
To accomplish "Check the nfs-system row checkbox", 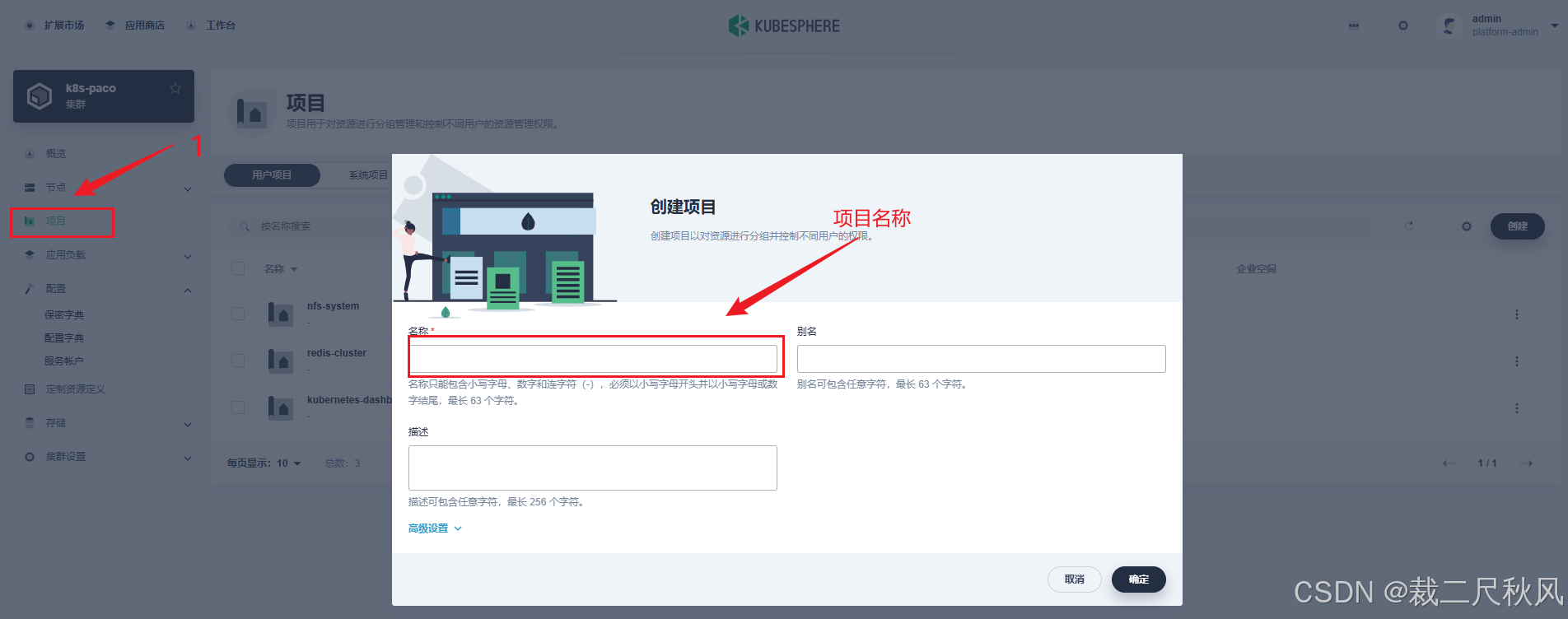I will click(238, 314).
